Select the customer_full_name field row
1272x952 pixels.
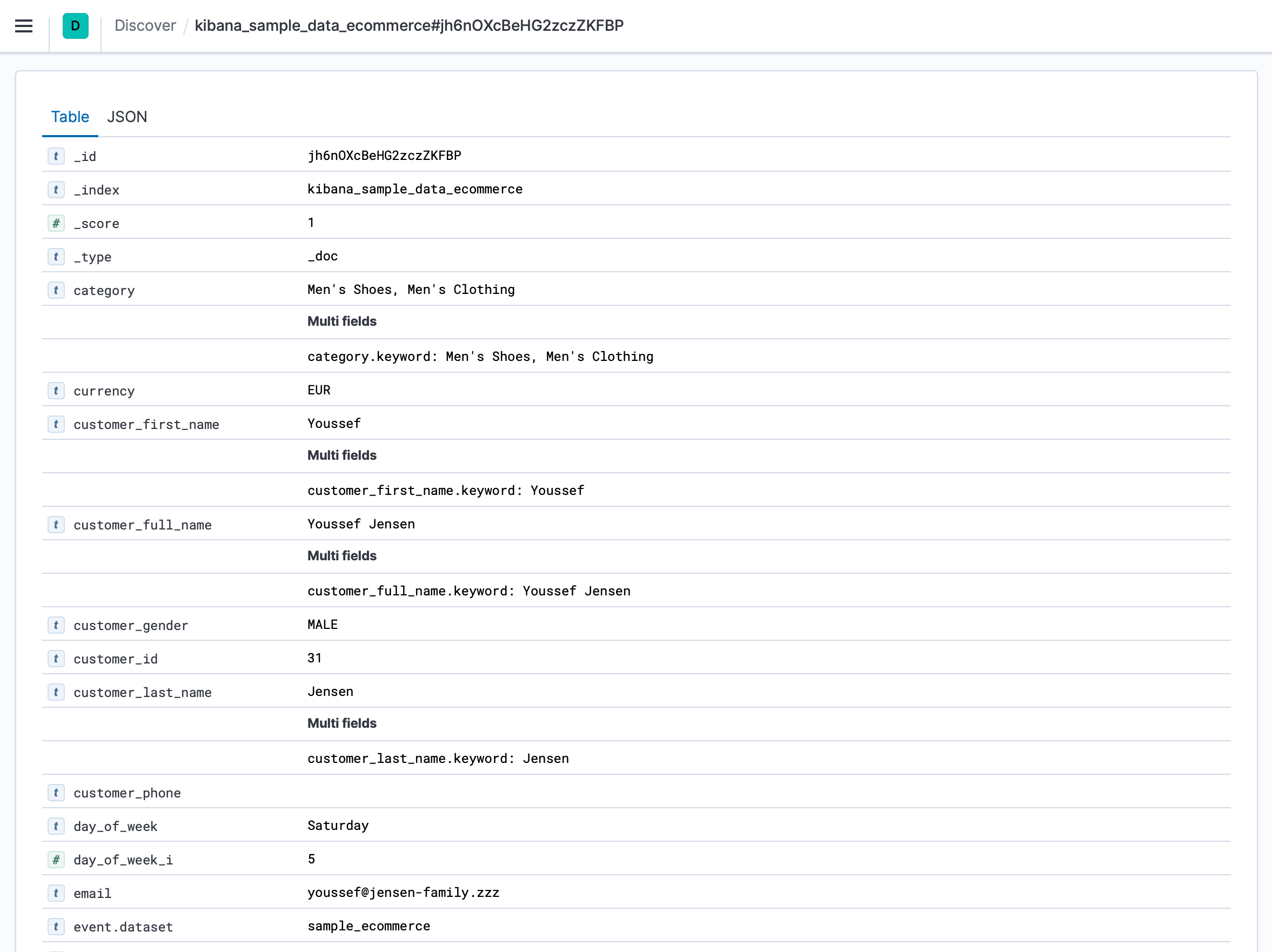click(x=143, y=524)
